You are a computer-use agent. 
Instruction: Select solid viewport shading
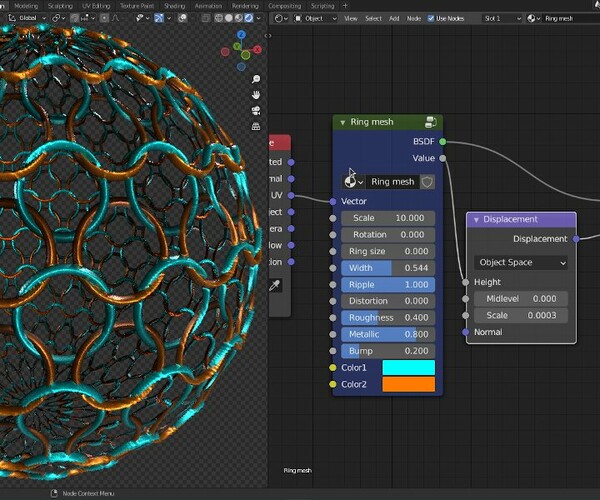228,18
